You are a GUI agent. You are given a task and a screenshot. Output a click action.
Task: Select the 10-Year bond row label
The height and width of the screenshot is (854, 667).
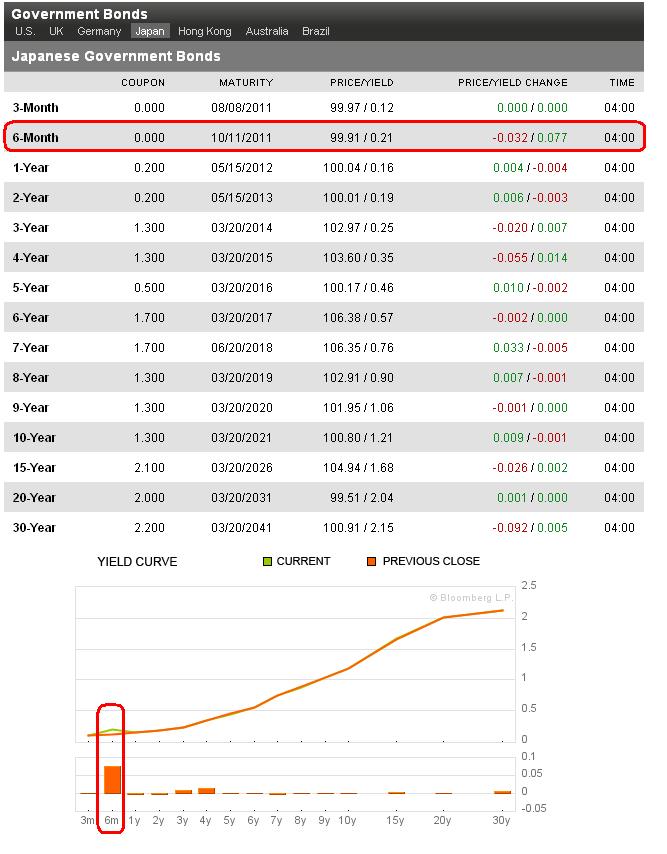coord(34,437)
